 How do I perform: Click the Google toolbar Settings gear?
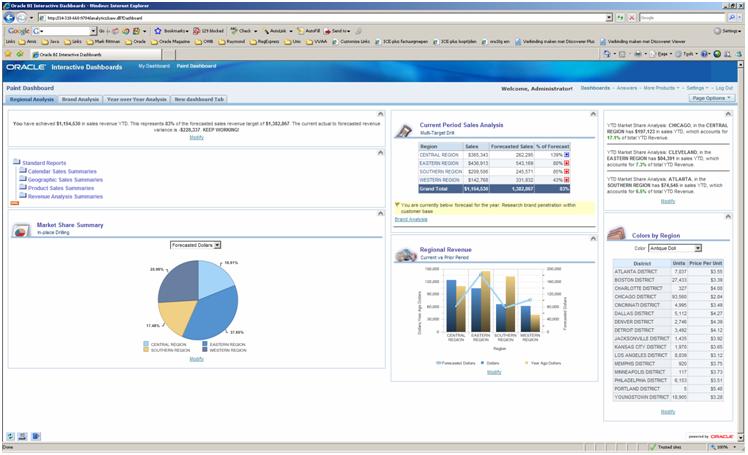coord(717,31)
